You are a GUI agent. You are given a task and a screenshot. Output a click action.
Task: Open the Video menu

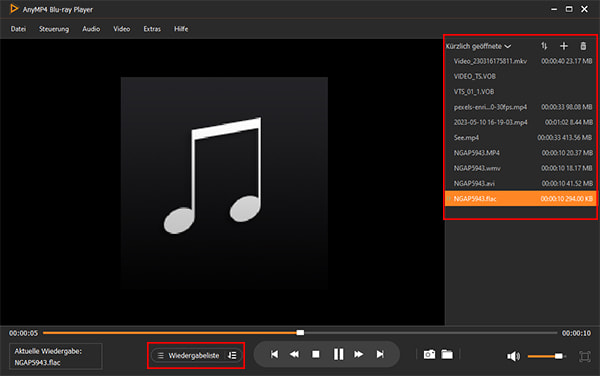pos(122,29)
